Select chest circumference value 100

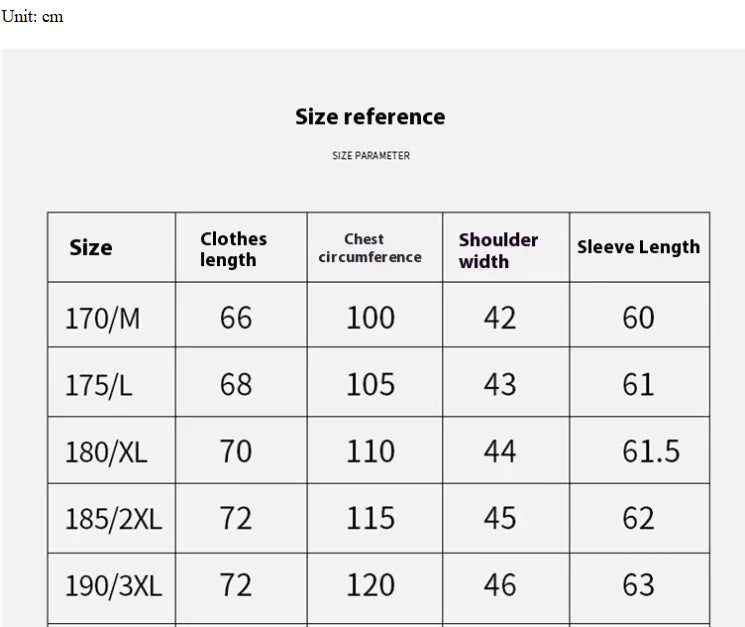click(x=370, y=318)
